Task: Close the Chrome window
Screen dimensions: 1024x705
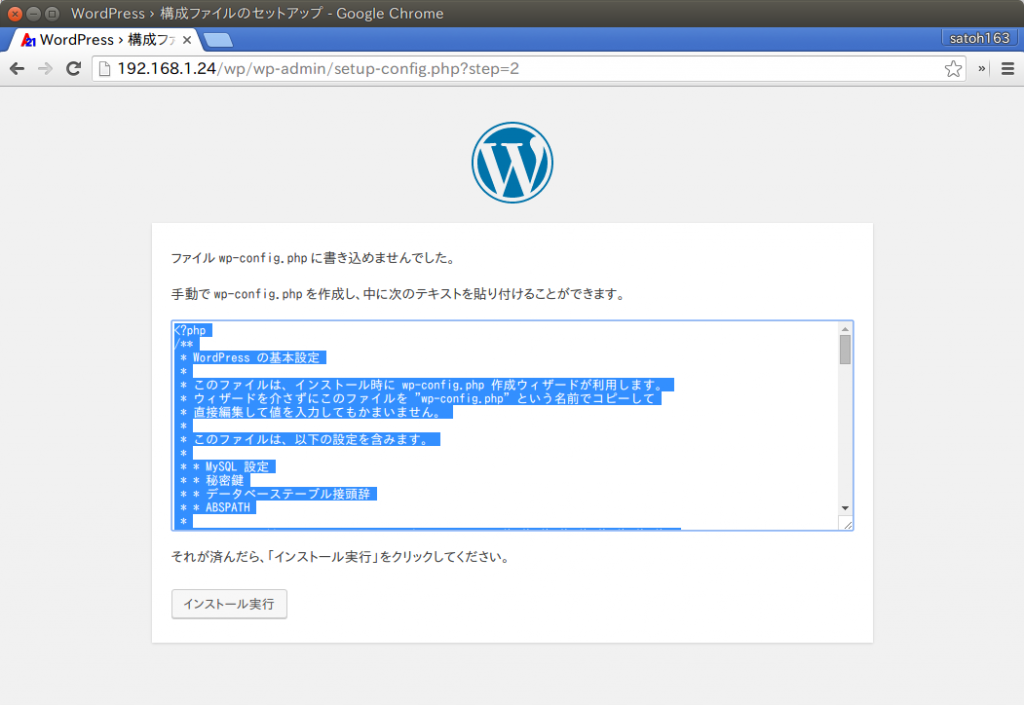Action: pos(14,13)
